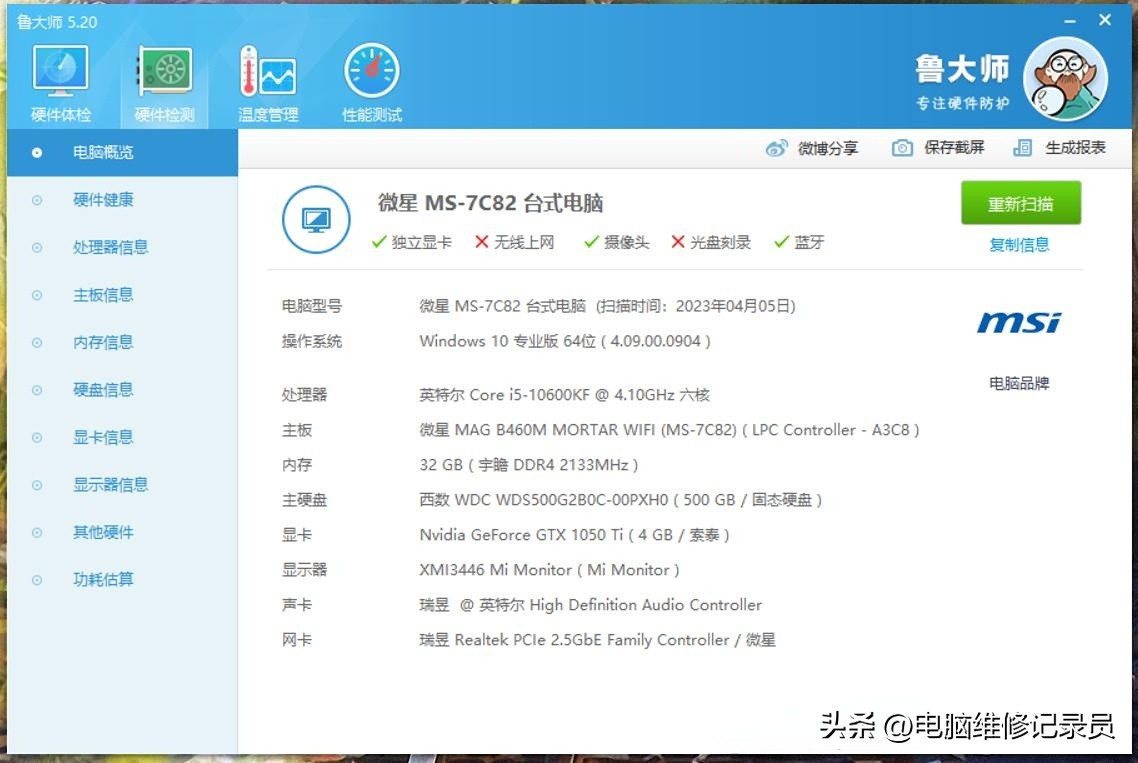Switch to the 显卡信息 sidebar entry
Image resolution: width=1138 pixels, height=763 pixels.
click(x=101, y=437)
